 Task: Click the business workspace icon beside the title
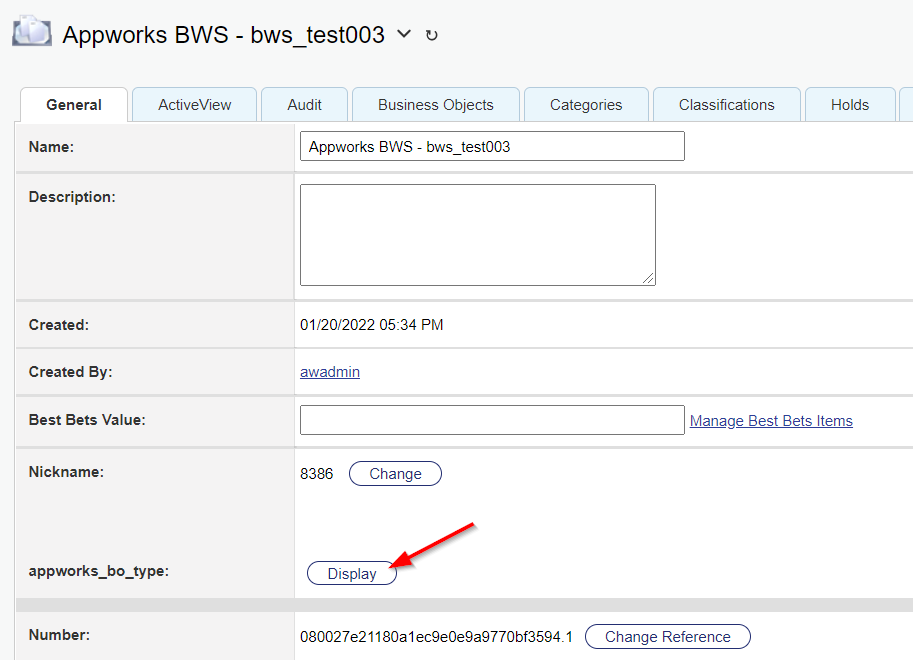(x=31, y=32)
